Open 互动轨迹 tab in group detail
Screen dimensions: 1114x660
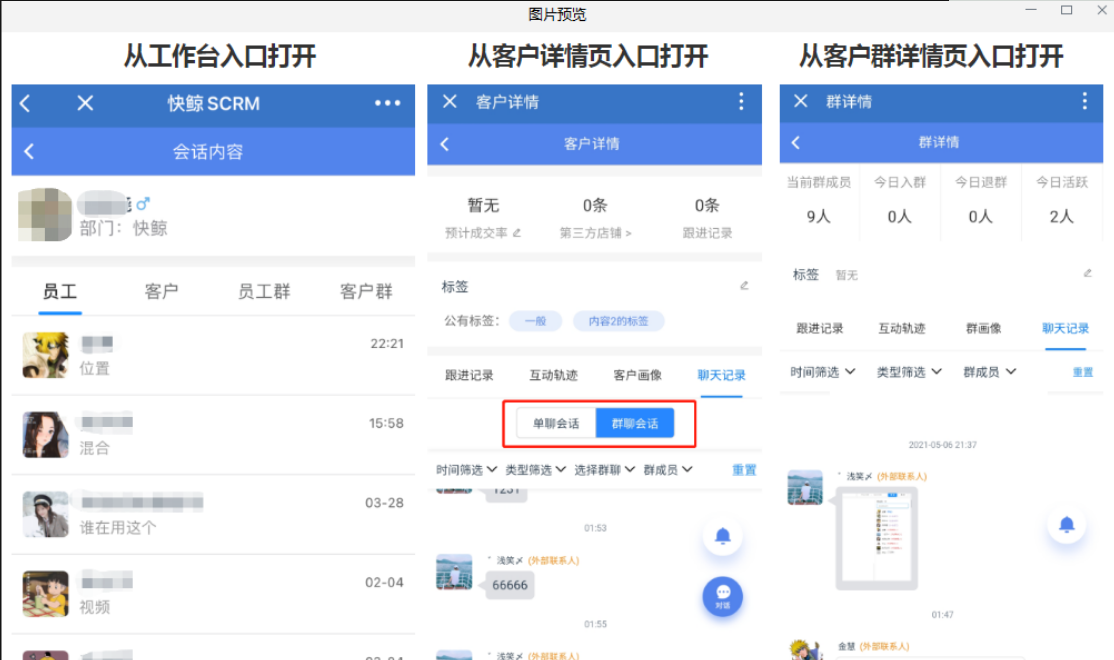click(x=902, y=328)
